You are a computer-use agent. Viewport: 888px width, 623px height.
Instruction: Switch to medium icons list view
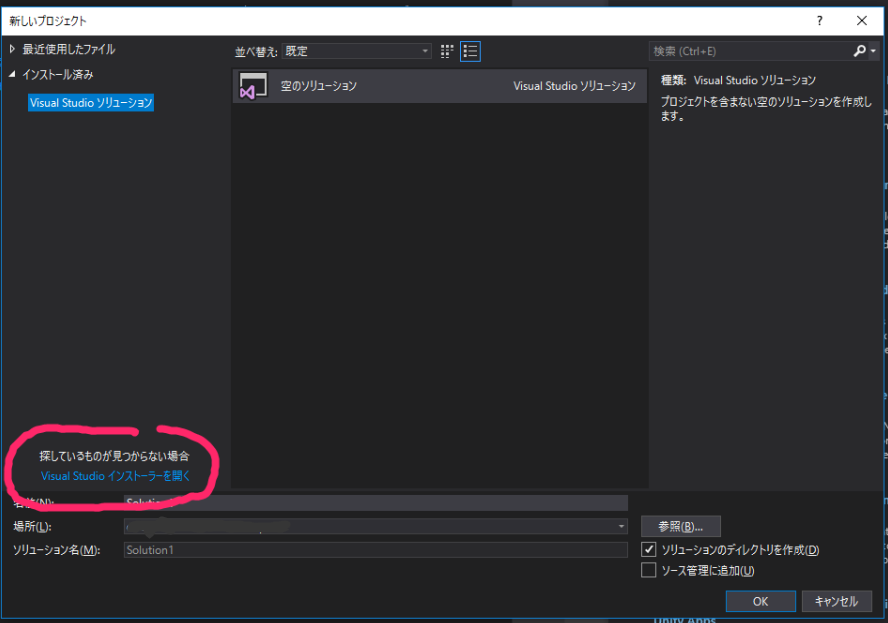[x=470, y=52]
